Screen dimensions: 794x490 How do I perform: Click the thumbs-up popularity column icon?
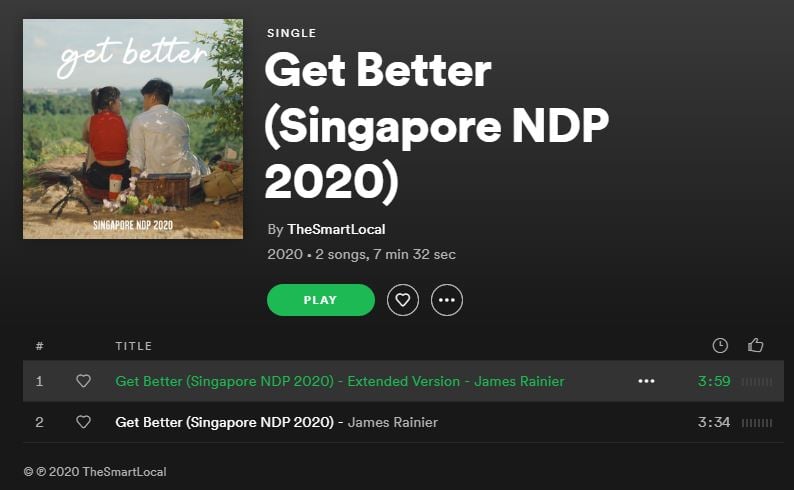click(x=756, y=345)
